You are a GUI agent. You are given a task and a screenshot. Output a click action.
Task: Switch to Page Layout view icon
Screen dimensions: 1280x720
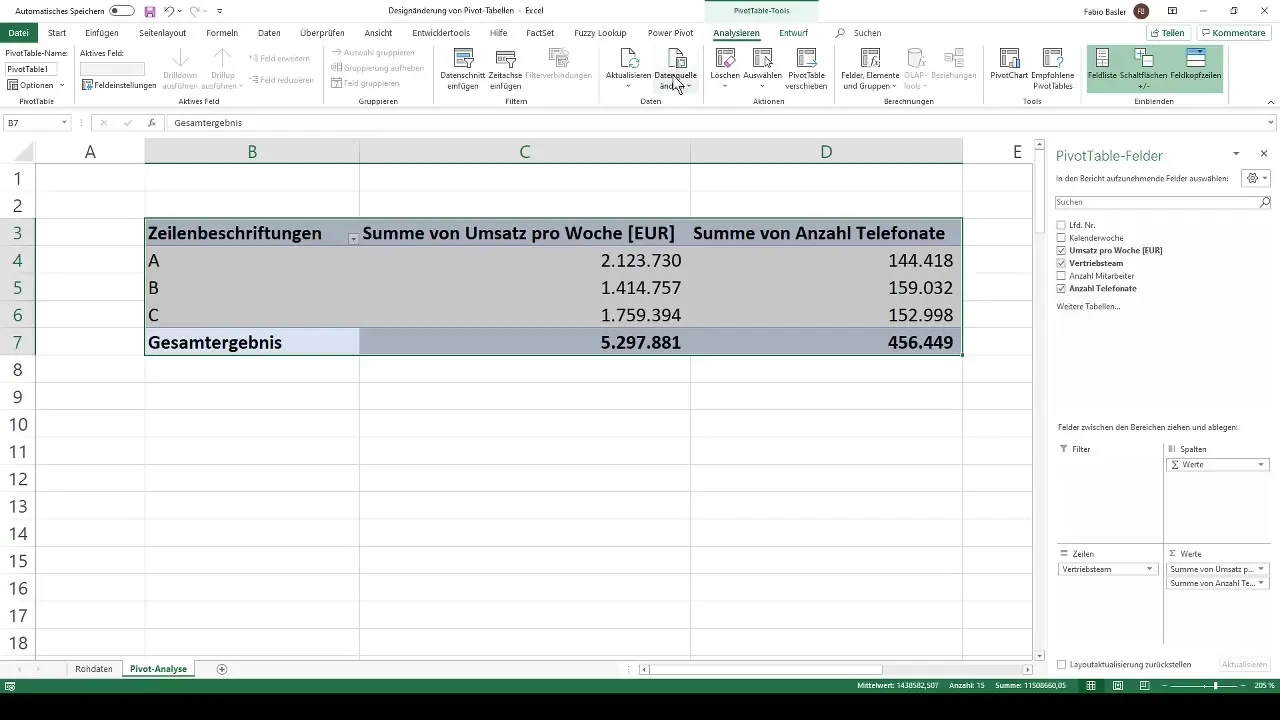pyautogui.click(x=1117, y=686)
